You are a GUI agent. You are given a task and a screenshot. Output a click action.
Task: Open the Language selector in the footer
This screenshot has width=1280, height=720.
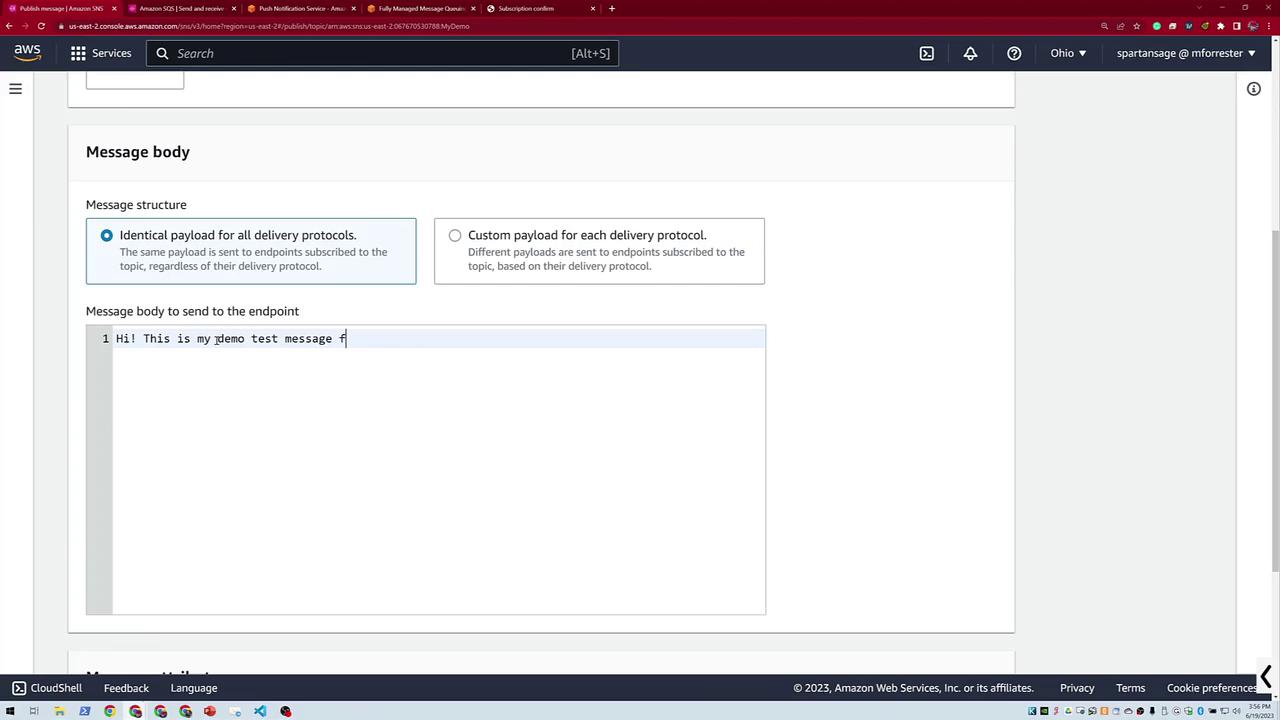tap(194, 688)
